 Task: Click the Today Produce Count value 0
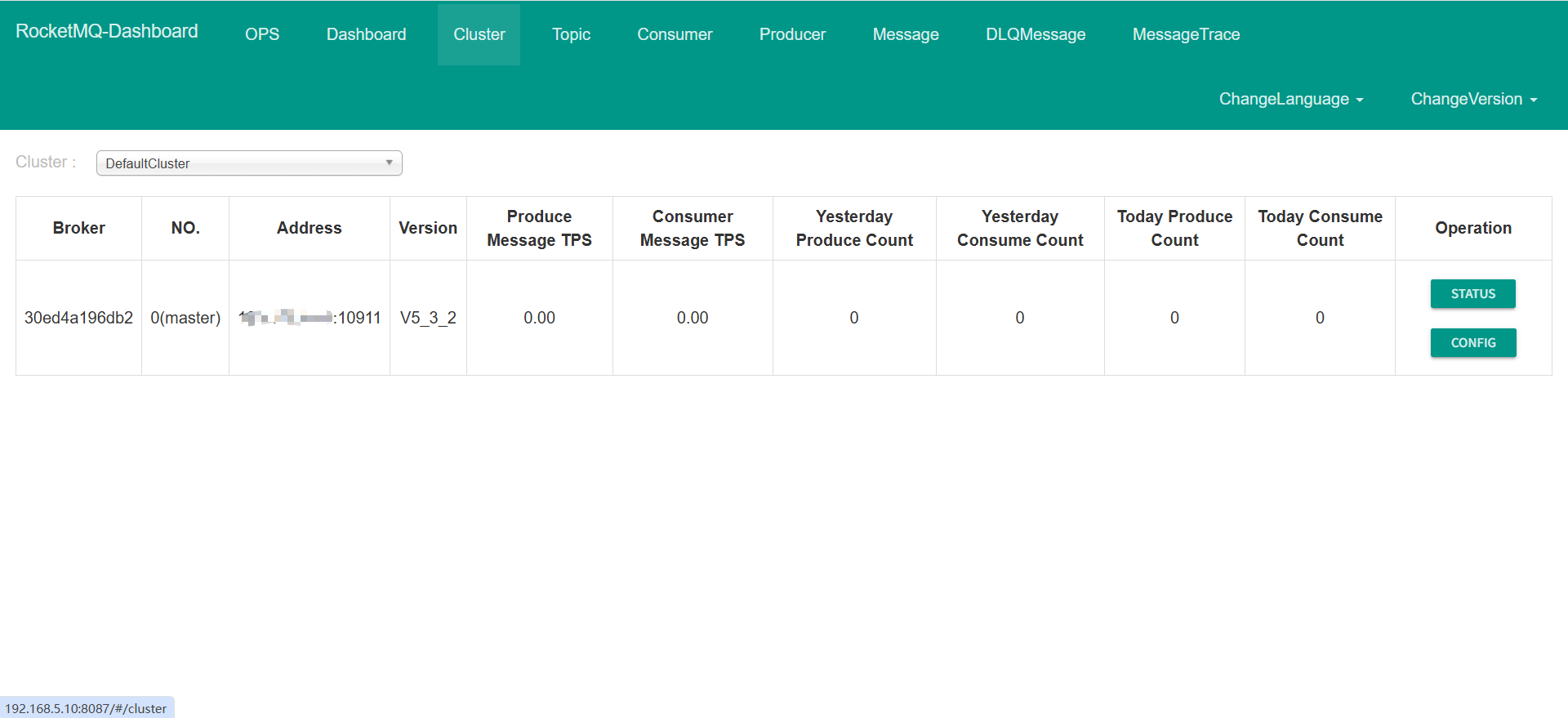tap(1174, 318)
